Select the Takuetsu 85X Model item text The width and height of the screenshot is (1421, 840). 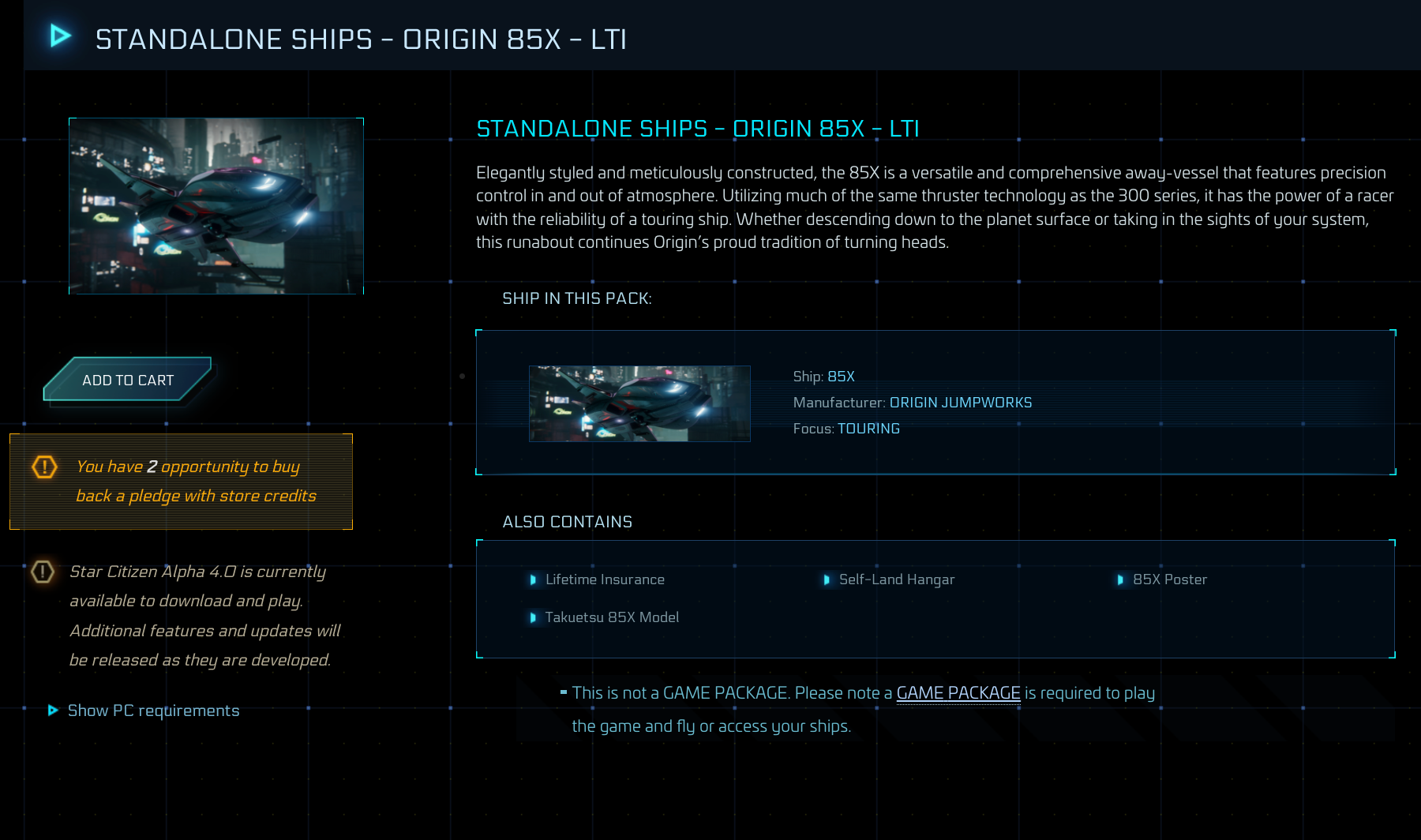[x=612, y=617]
